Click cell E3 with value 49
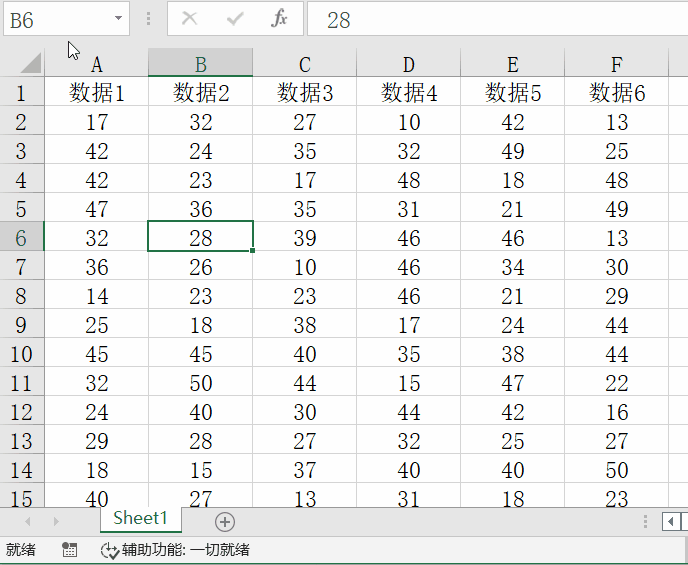 point(512,150)
